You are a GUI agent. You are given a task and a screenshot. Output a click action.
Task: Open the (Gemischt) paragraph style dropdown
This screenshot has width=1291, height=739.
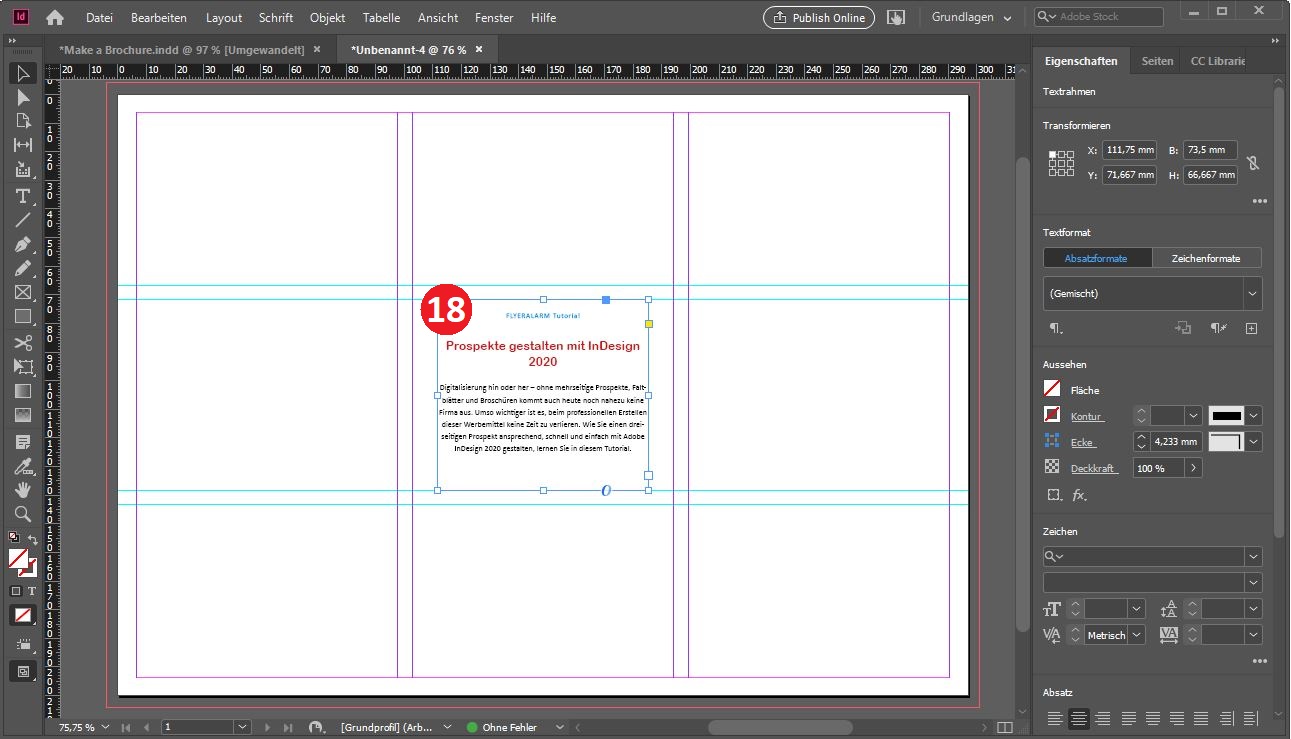(1252, 294)
